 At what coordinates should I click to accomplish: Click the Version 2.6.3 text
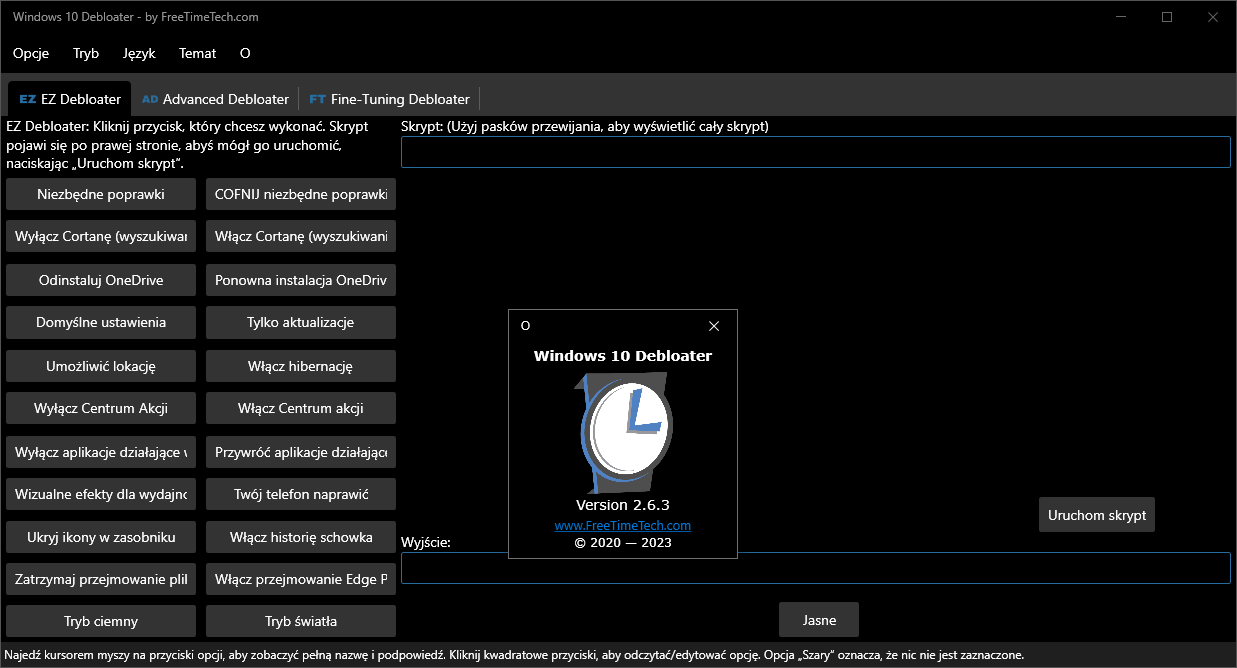point(623,505)
